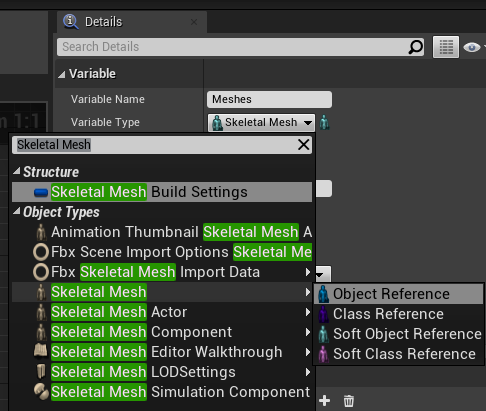Open the Skeletal Mesh variable type dropdown

click(x=261, y=123)
